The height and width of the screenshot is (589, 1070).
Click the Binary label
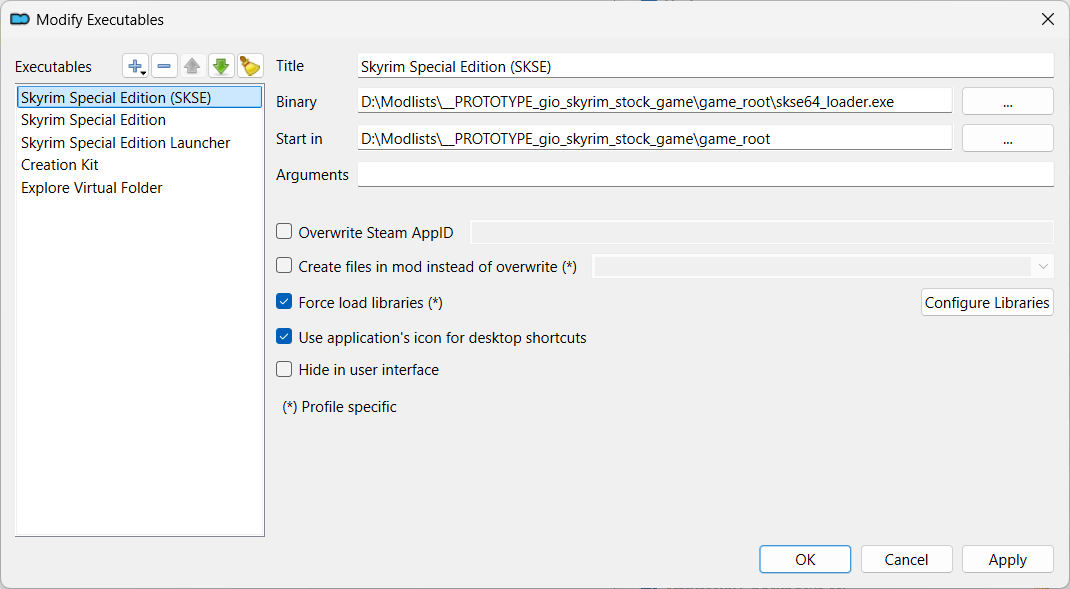point(296,102)
